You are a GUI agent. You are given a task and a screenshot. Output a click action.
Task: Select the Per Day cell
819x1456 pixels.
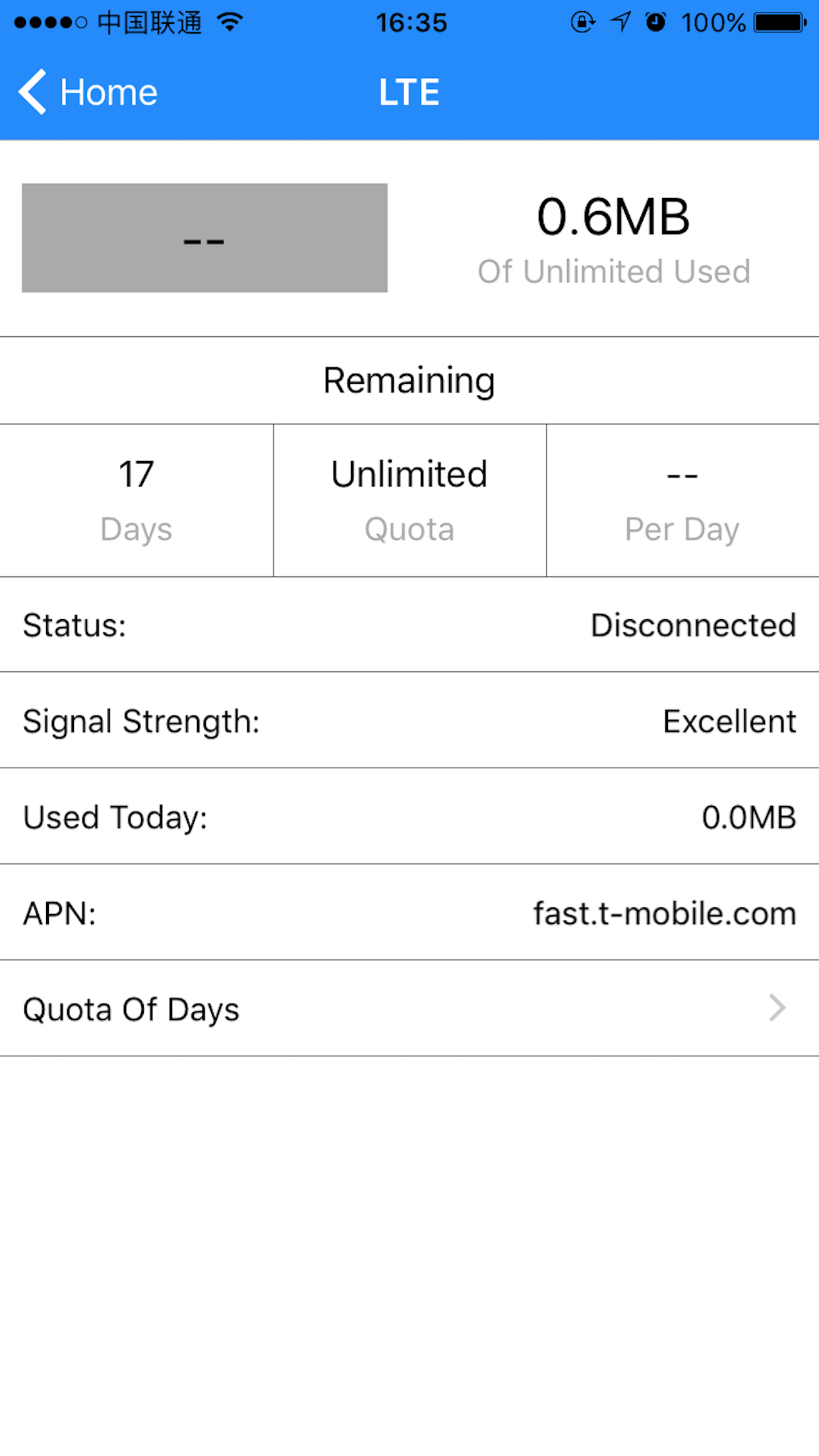(682, 501)
